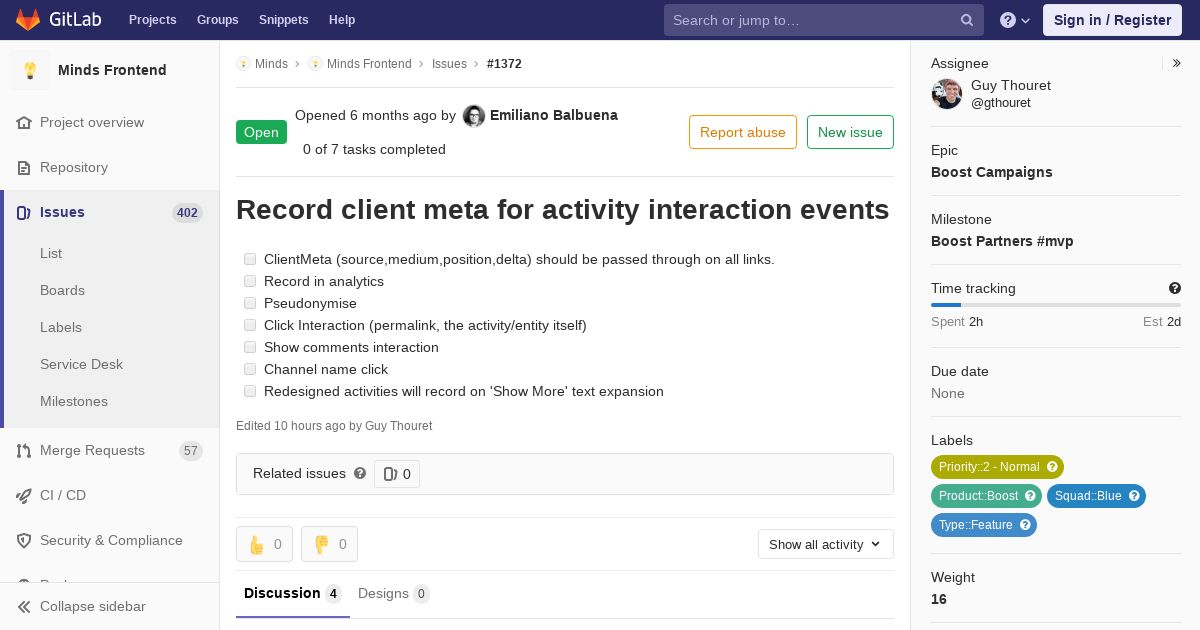Screen dimensions: 1200x630
Task: Open the 'Show all activity' dropdown
Action: point(825,544)
